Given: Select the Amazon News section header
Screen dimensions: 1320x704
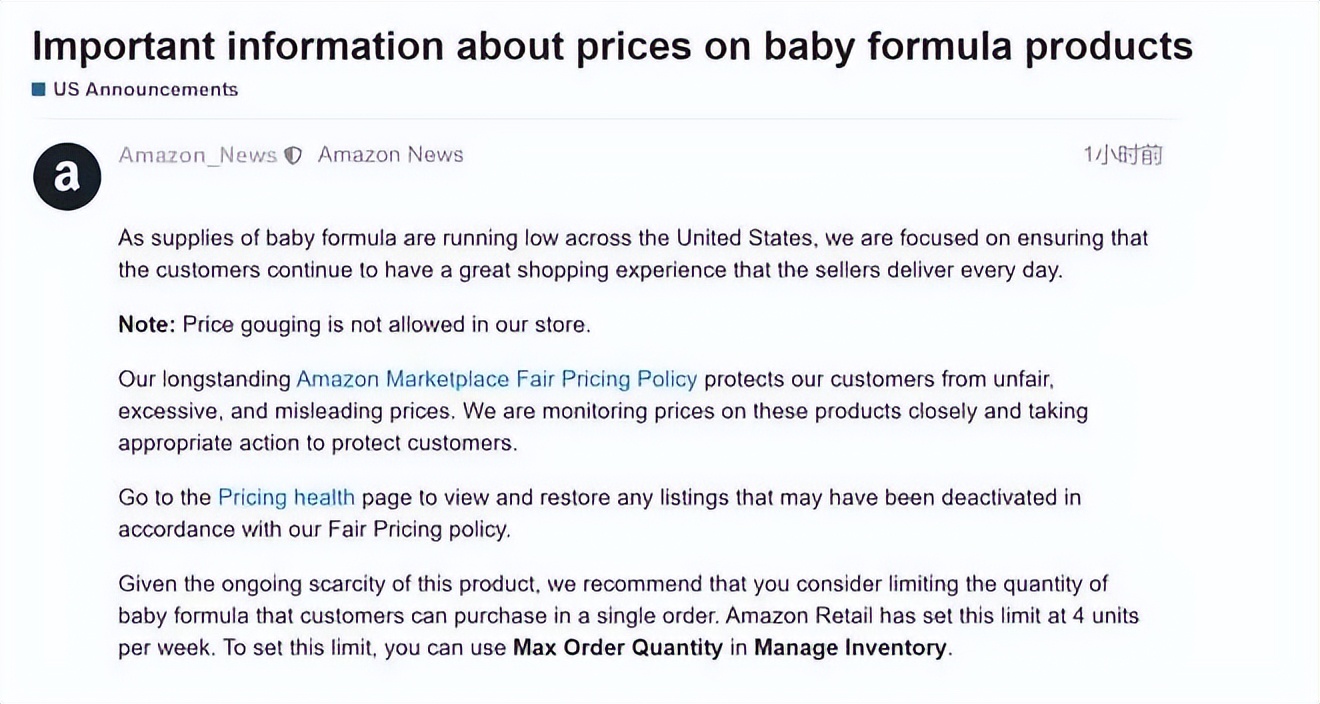Looking at the screenshot, I should [x=390, y=155].
